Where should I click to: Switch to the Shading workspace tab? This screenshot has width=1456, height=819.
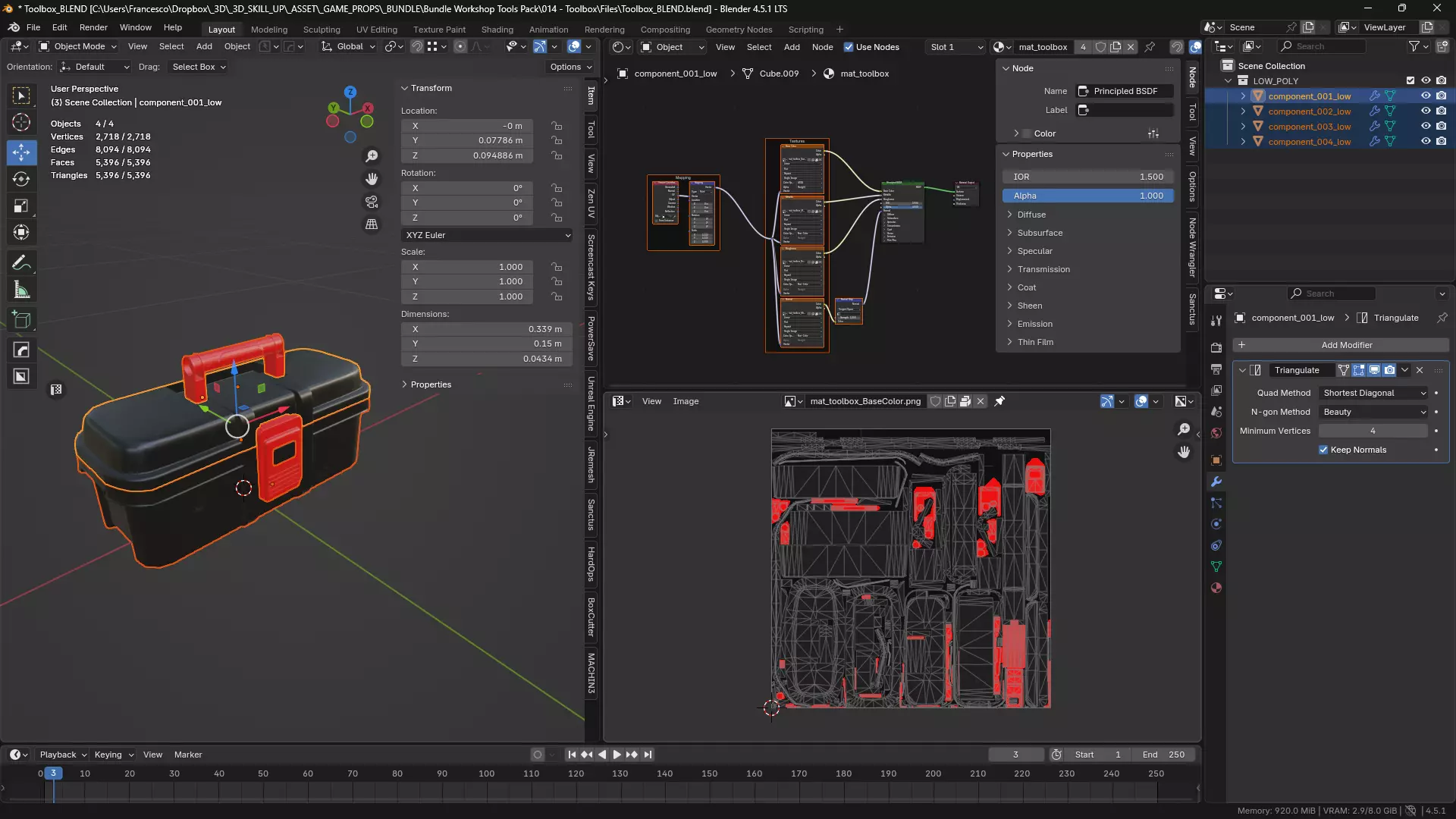(x=497, y=30)
